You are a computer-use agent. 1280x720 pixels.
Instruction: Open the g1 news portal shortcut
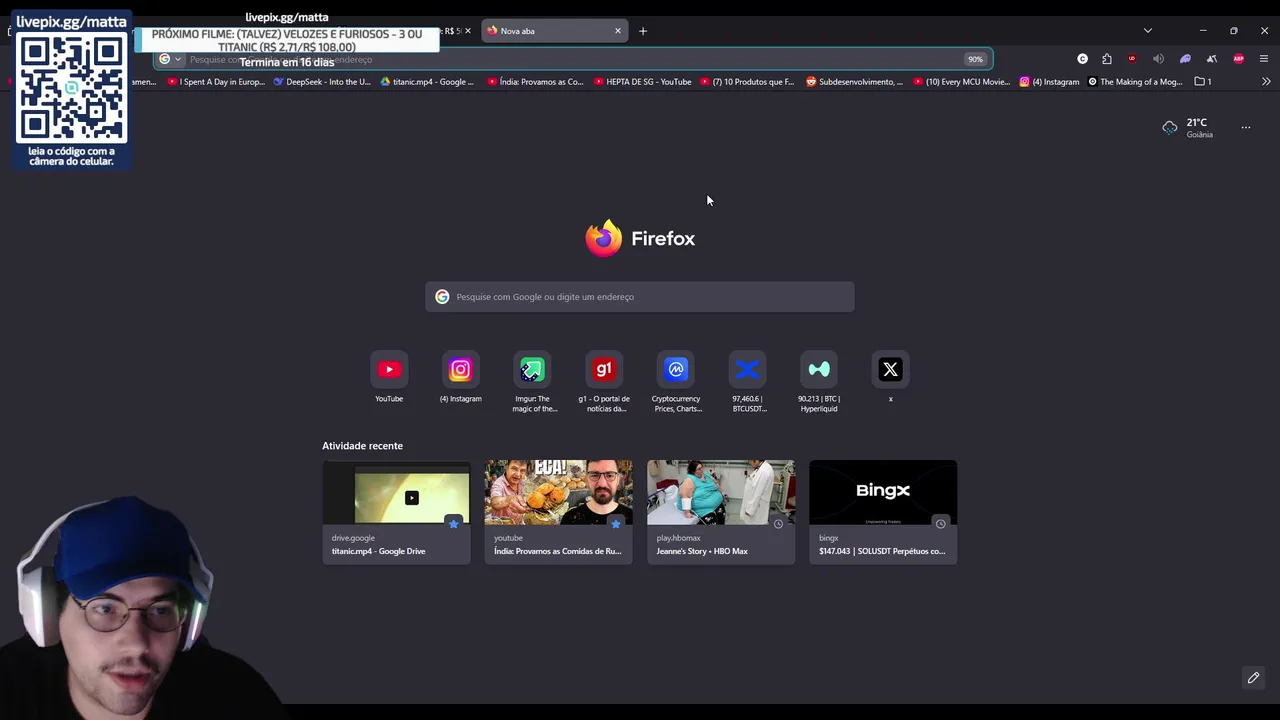604,370
